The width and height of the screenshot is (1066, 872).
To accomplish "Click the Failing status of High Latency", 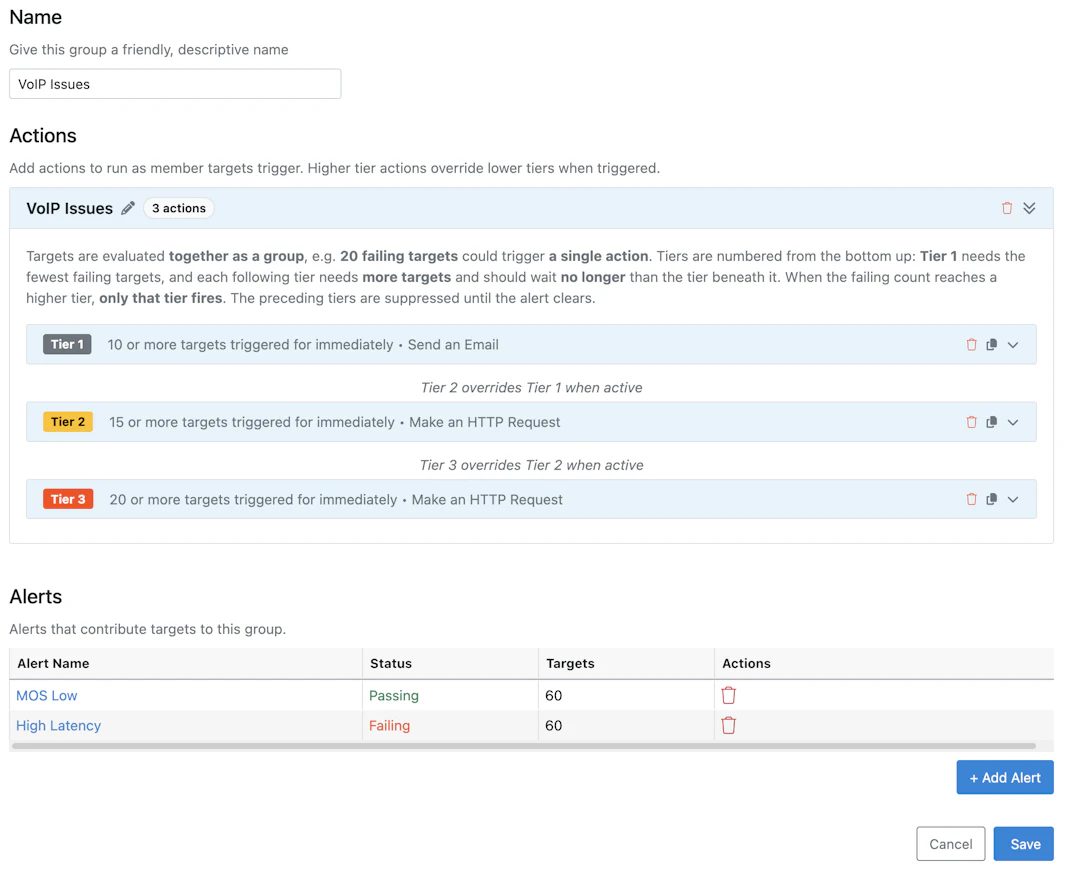I will tap(390, 725).
